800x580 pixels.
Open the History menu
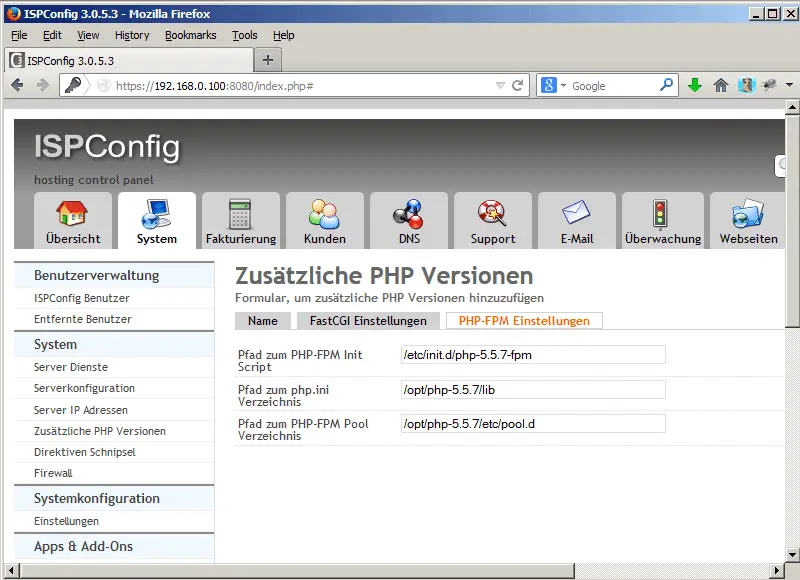click(132, 35)
